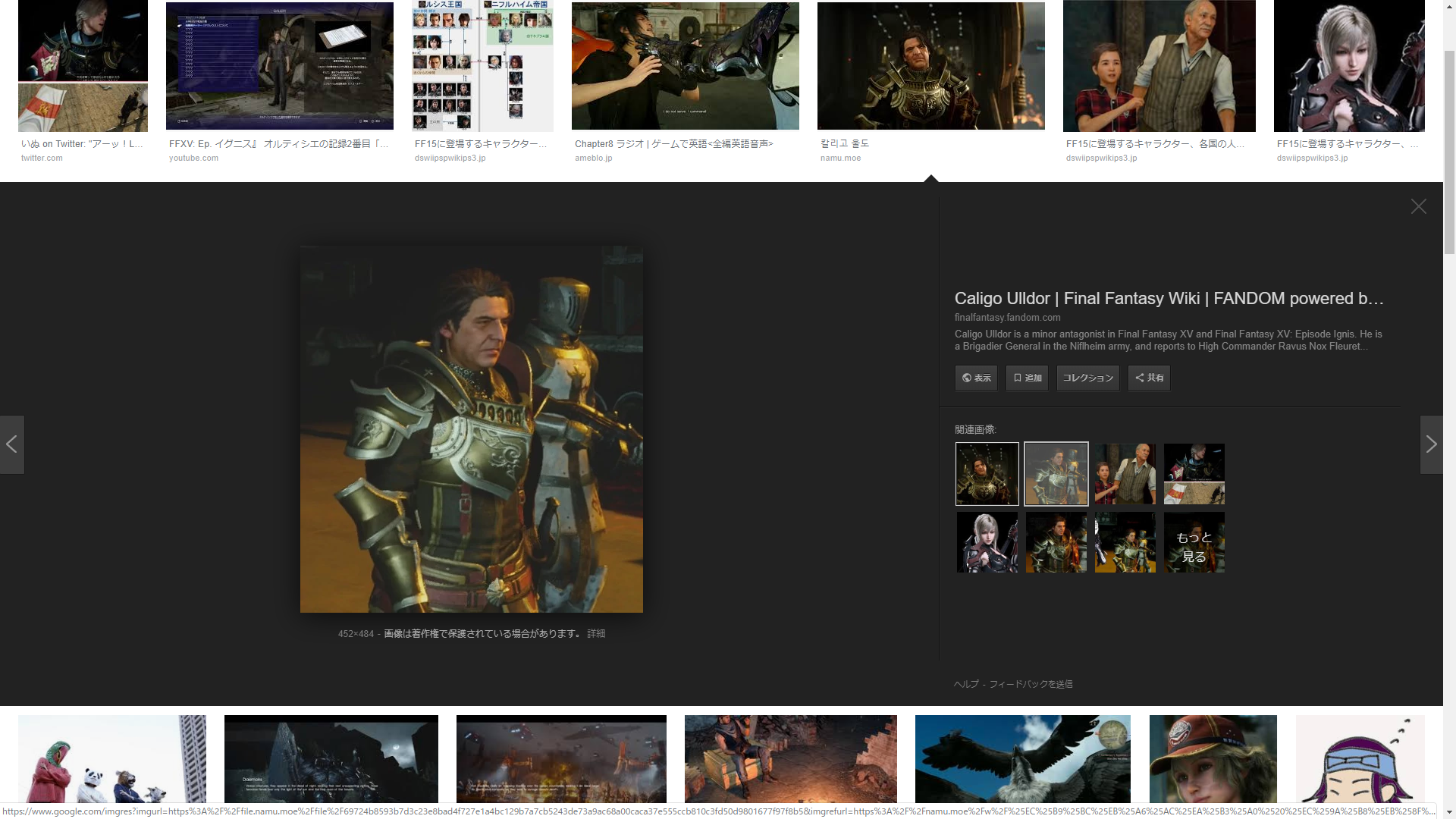Click the large Caligo Ulldor preview image

point(471,429)
